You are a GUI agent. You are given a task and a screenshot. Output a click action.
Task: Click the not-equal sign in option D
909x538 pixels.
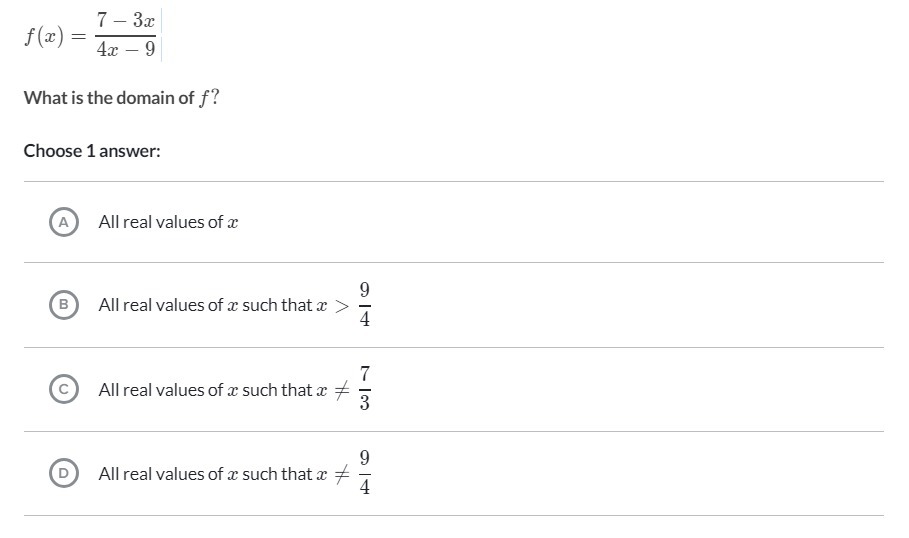(x=342, y=474)
